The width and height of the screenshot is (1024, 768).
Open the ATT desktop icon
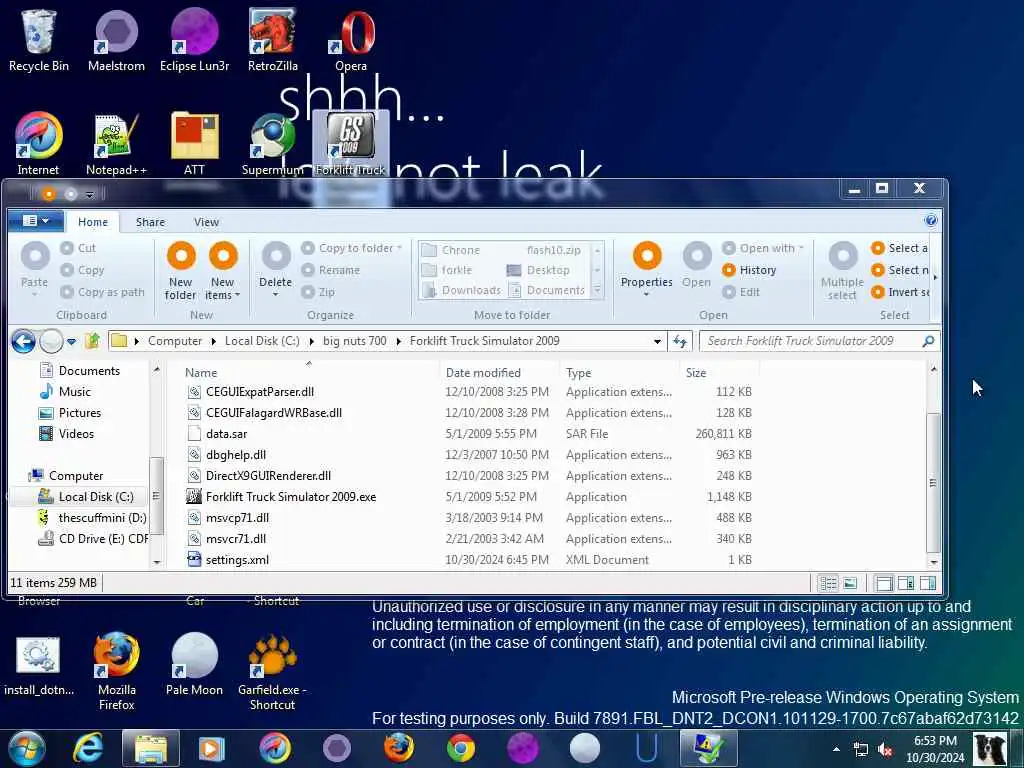[194, 144]
